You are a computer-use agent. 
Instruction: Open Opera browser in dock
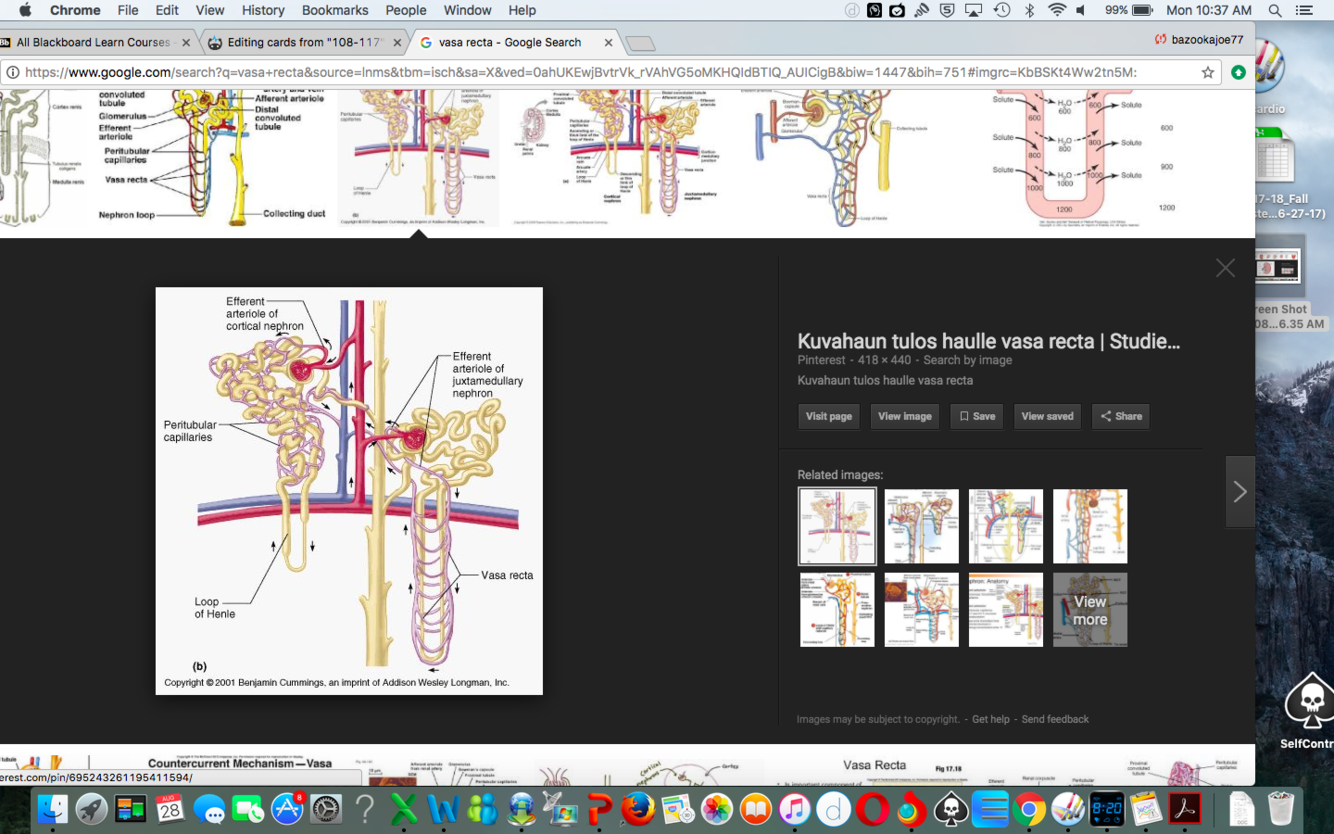tap(872, 808)
